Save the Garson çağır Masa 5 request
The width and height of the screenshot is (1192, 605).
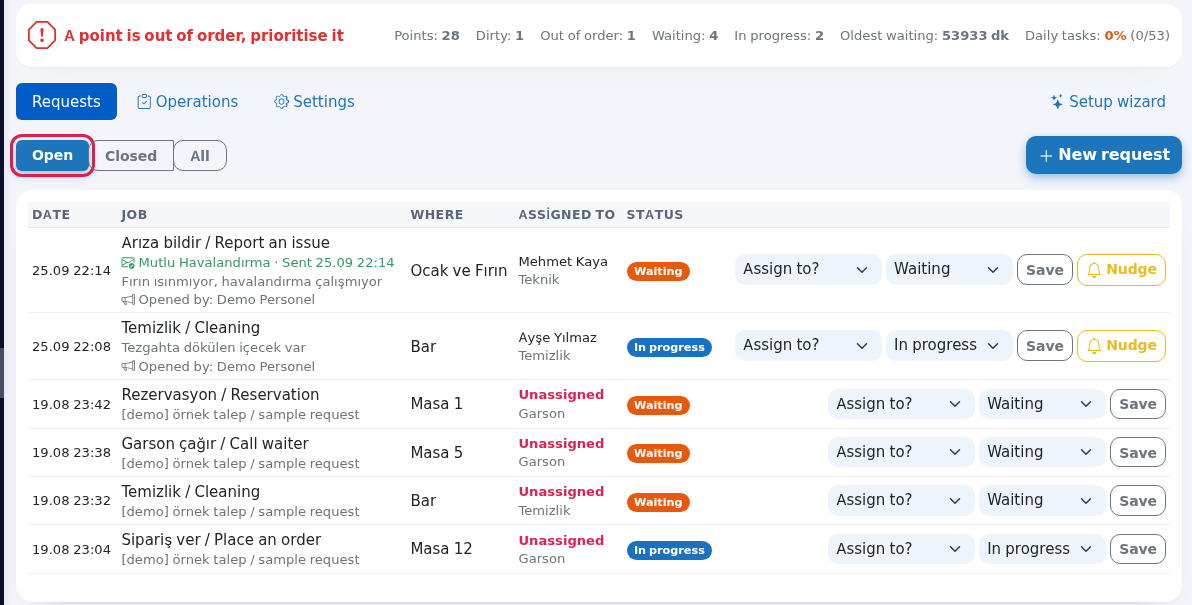(x=1138, y=453)
